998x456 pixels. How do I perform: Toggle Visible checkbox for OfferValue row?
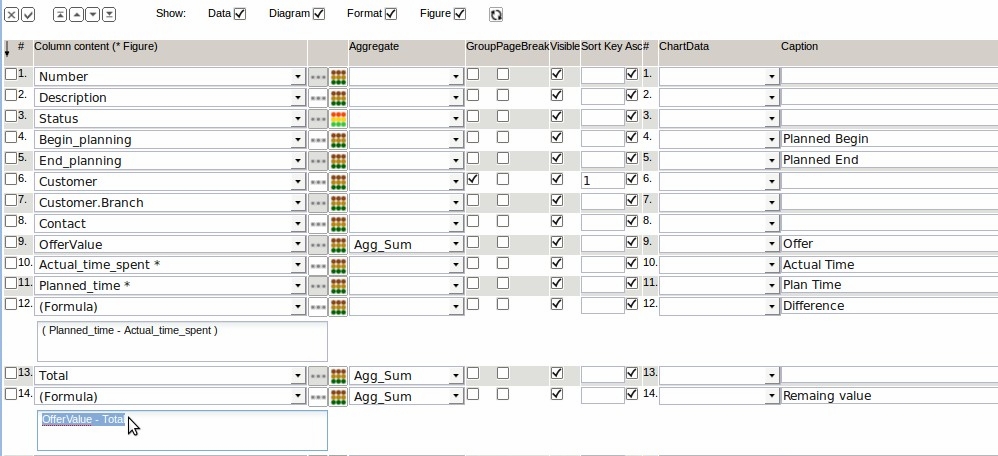[557, 243]
